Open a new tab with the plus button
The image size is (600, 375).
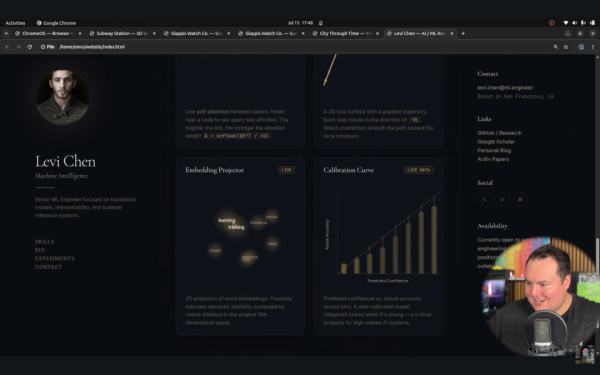pyautogui.click(x=463, y=34)
